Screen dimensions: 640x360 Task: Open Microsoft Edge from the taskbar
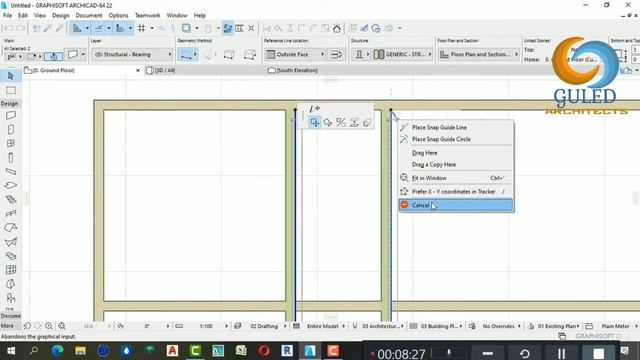[57, 351]
